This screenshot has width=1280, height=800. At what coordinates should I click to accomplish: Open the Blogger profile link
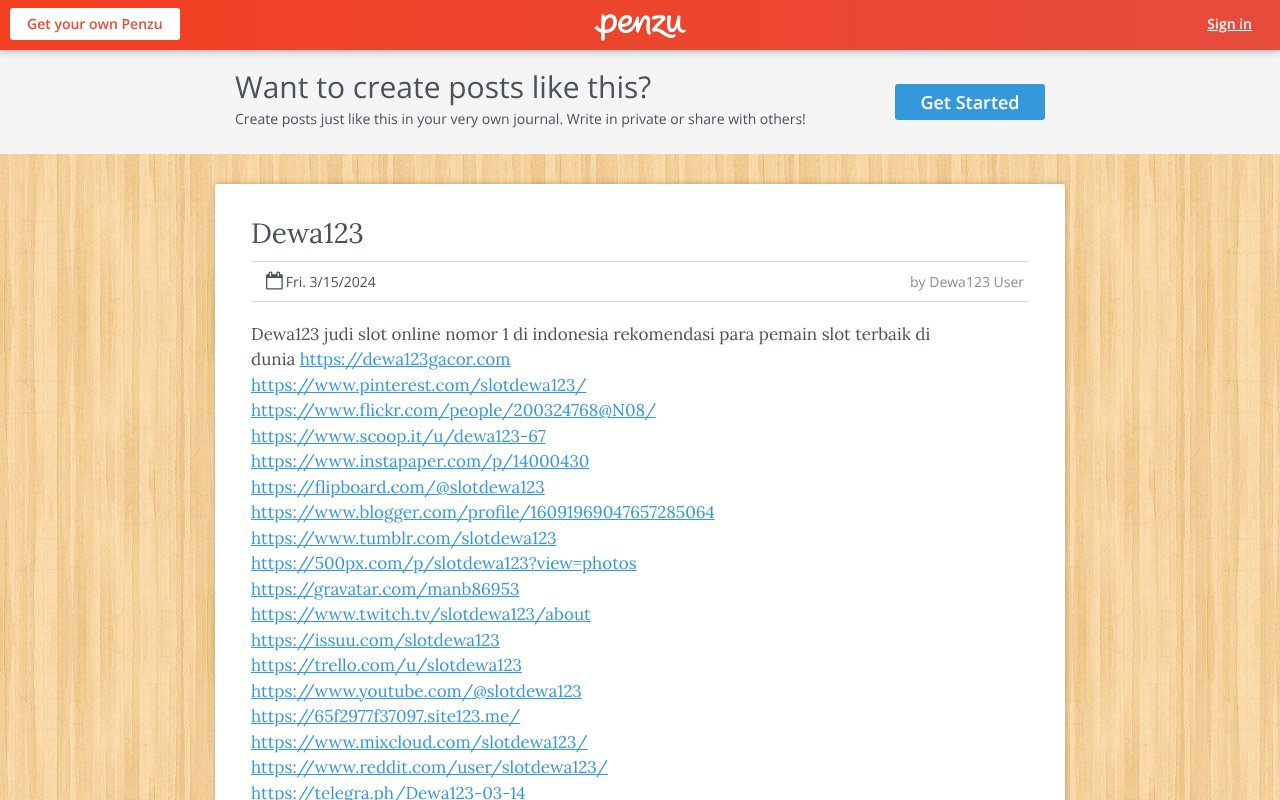coord(482,512)
